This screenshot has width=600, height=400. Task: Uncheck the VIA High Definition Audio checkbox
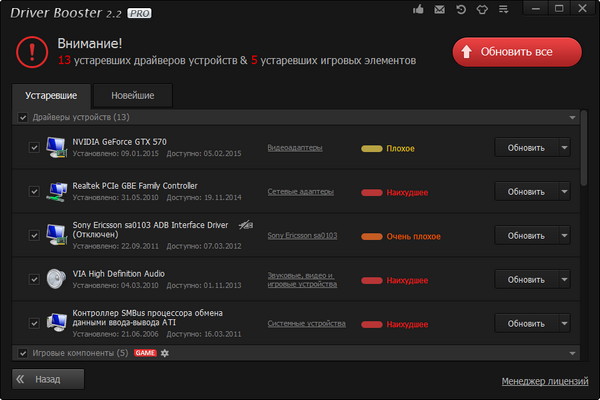click(x=34, y=279)
